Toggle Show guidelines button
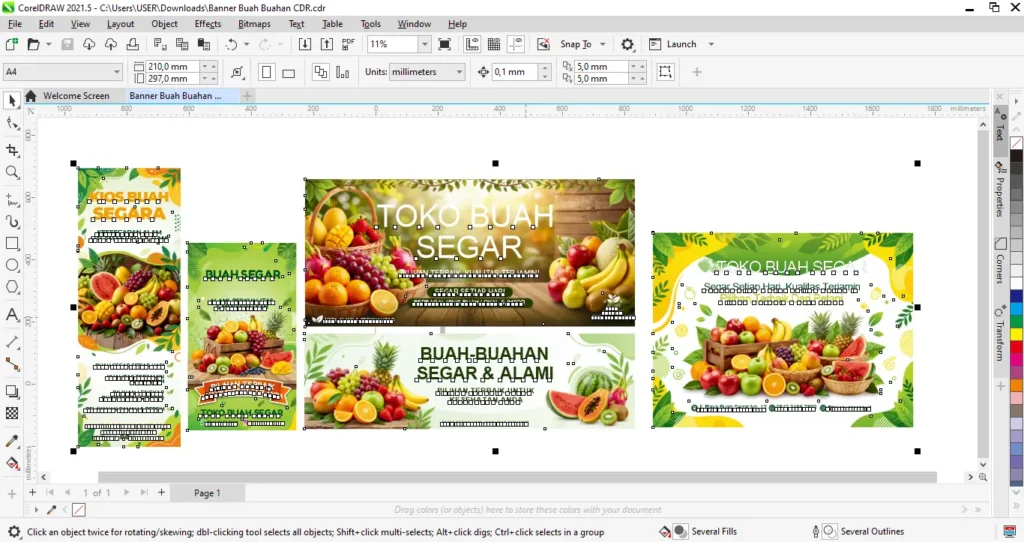 coord(516,44)
